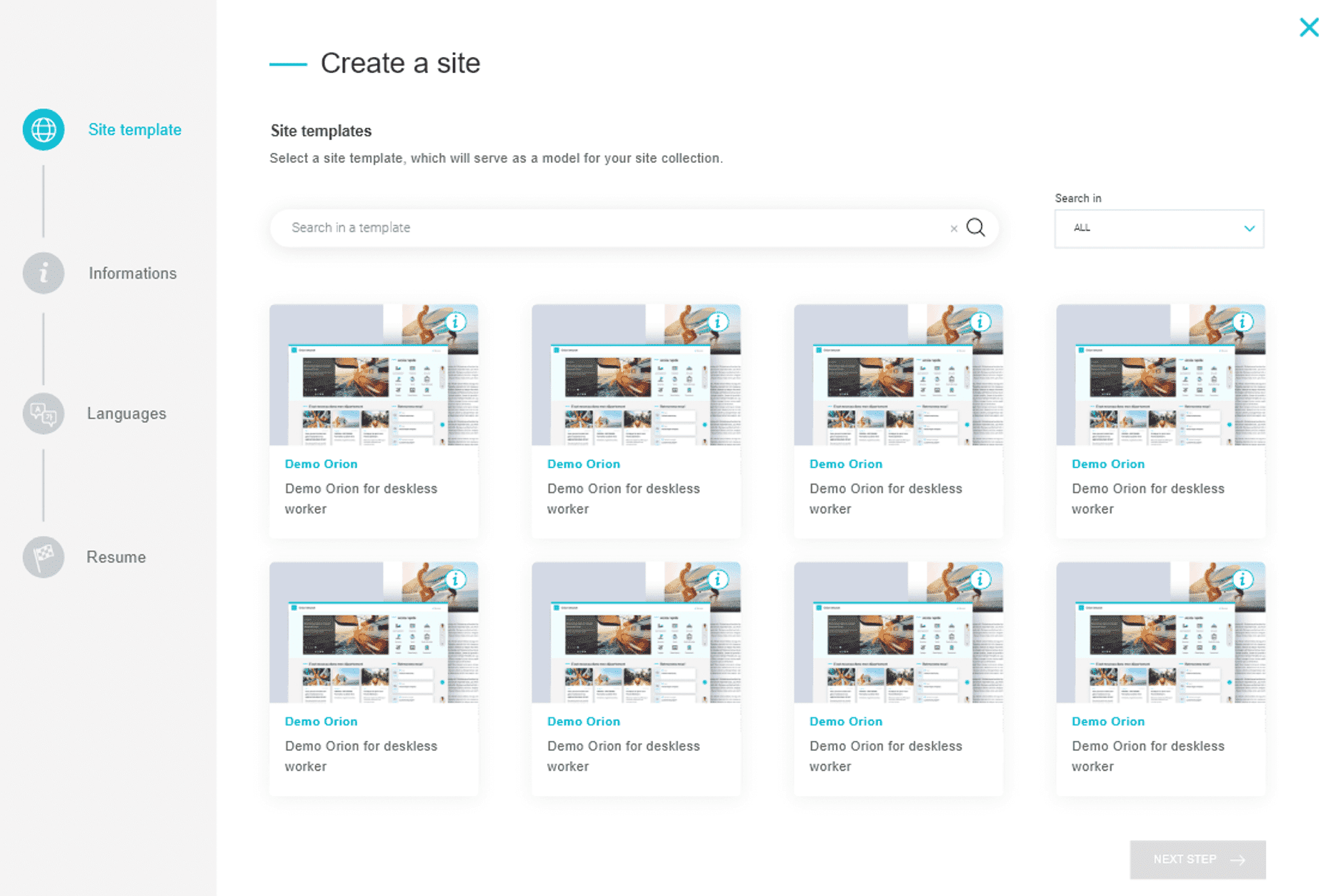Click the Languages translation icon in the sidebar

pos(43,413)
